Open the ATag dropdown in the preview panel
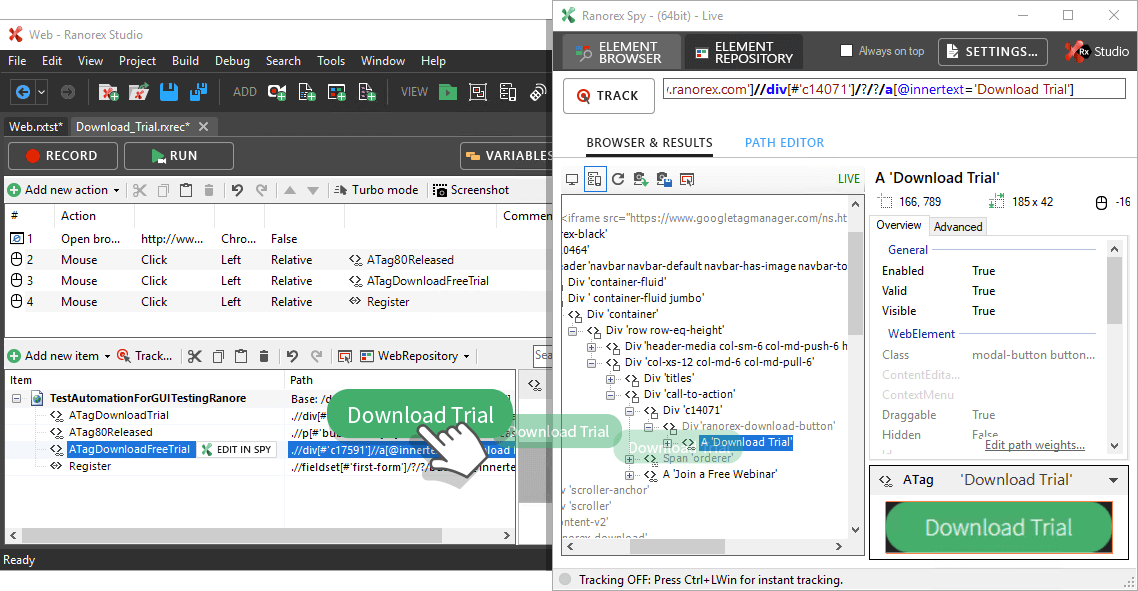1138x591 pixels. [1112, 480]
